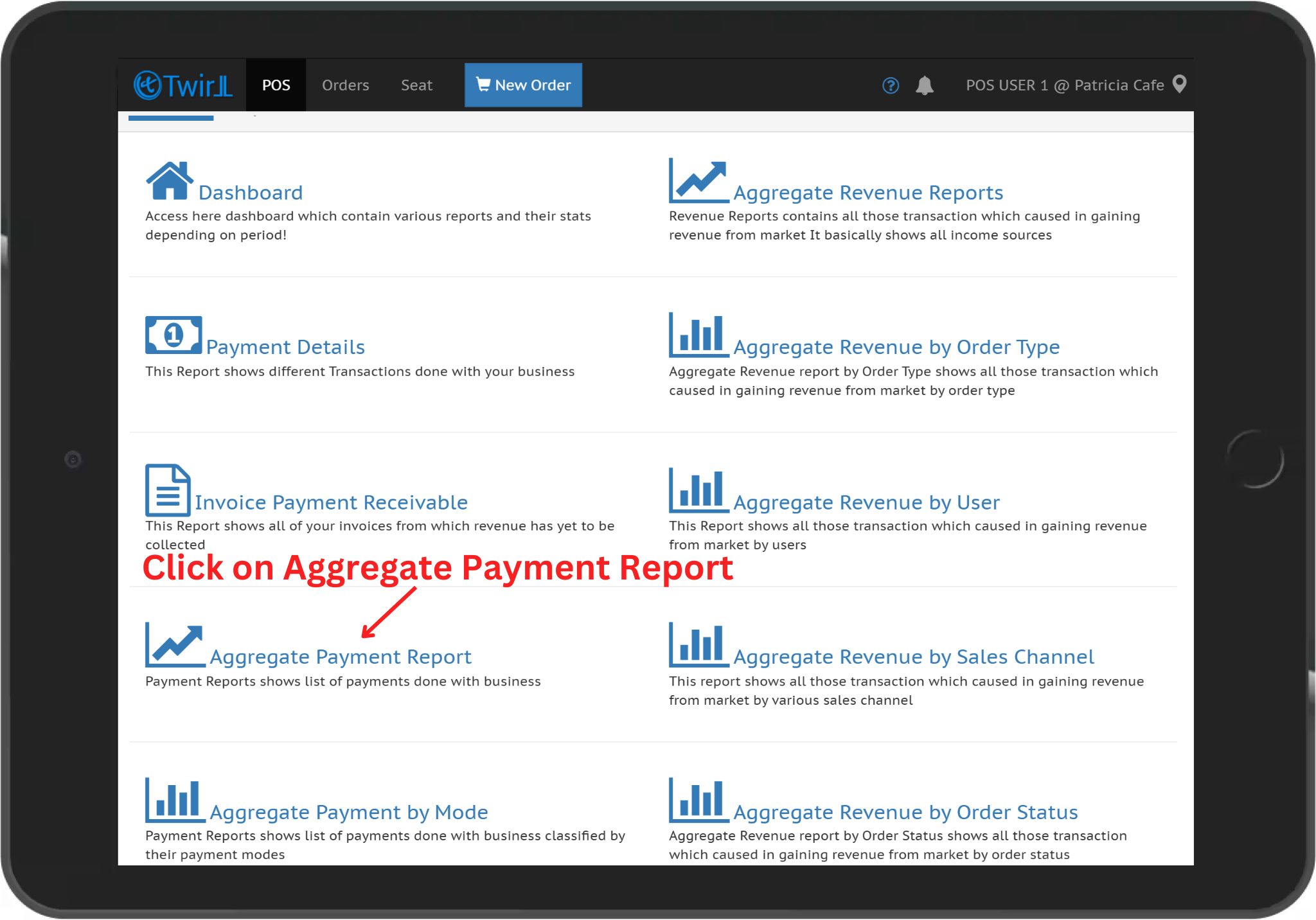Click the Aggregate Revenue by User bar-chart icon
Image resolution: width=1316 pixels, height=920 pixels.
click(698, 490)
